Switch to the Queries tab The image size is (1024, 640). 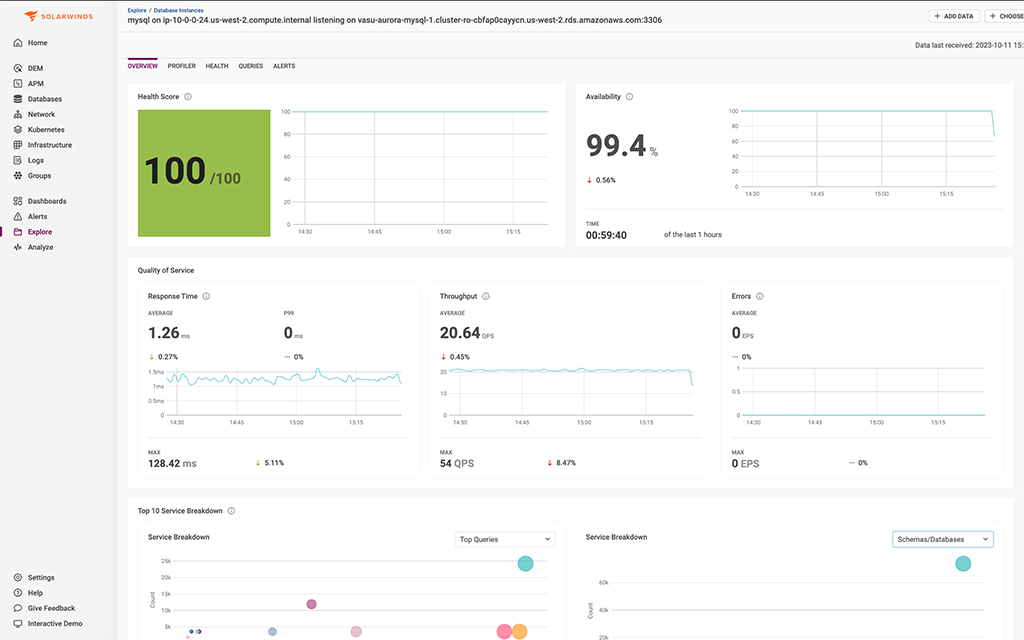250,66
